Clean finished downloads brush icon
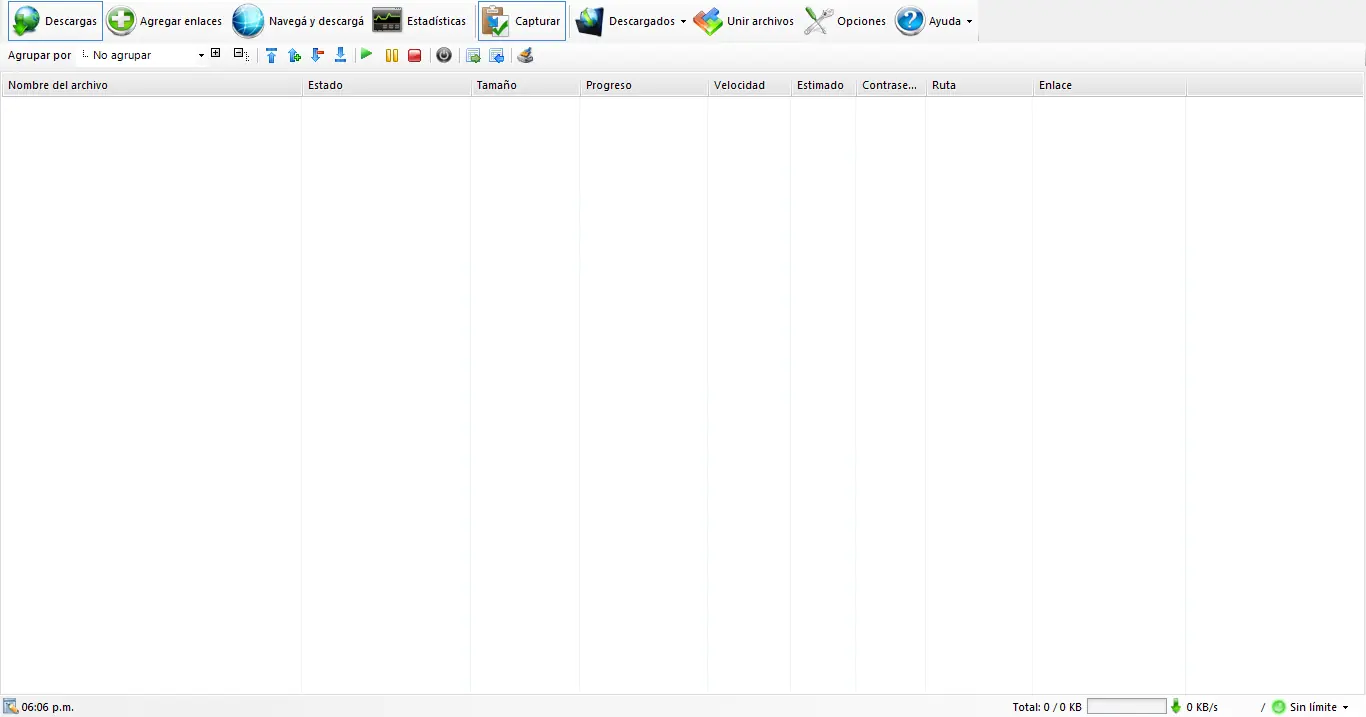Image resolution: width=1366 pixels, height=717 pixels. (526, 56)
